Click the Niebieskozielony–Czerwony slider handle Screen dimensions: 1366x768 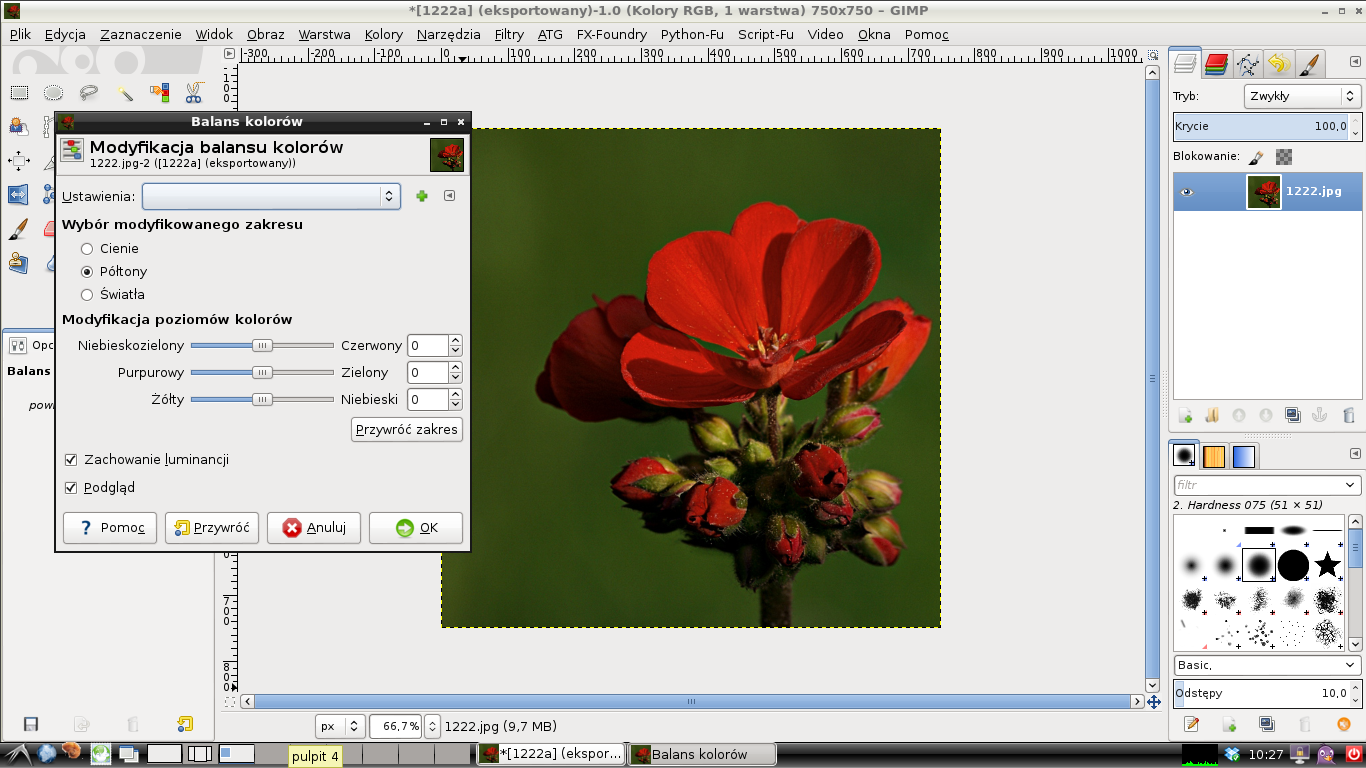pos(262,345)
